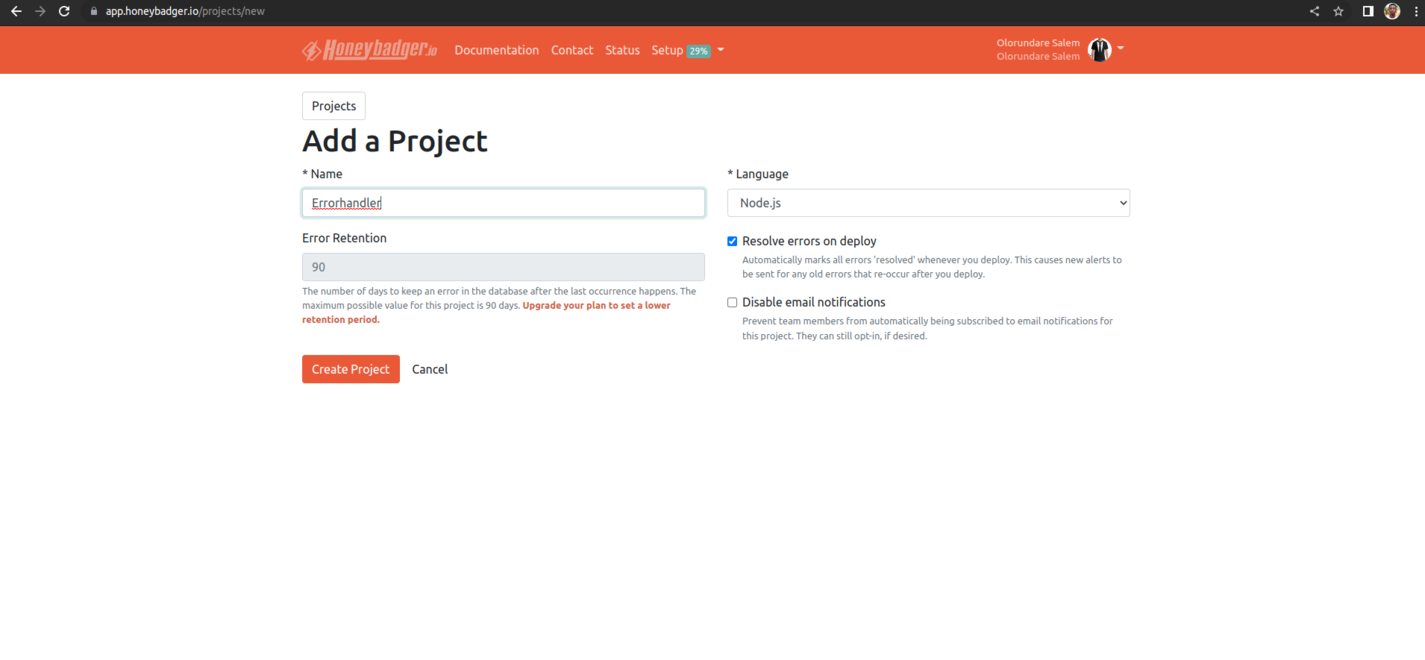Open the browser menu via three dots

tap(1415, 12)
